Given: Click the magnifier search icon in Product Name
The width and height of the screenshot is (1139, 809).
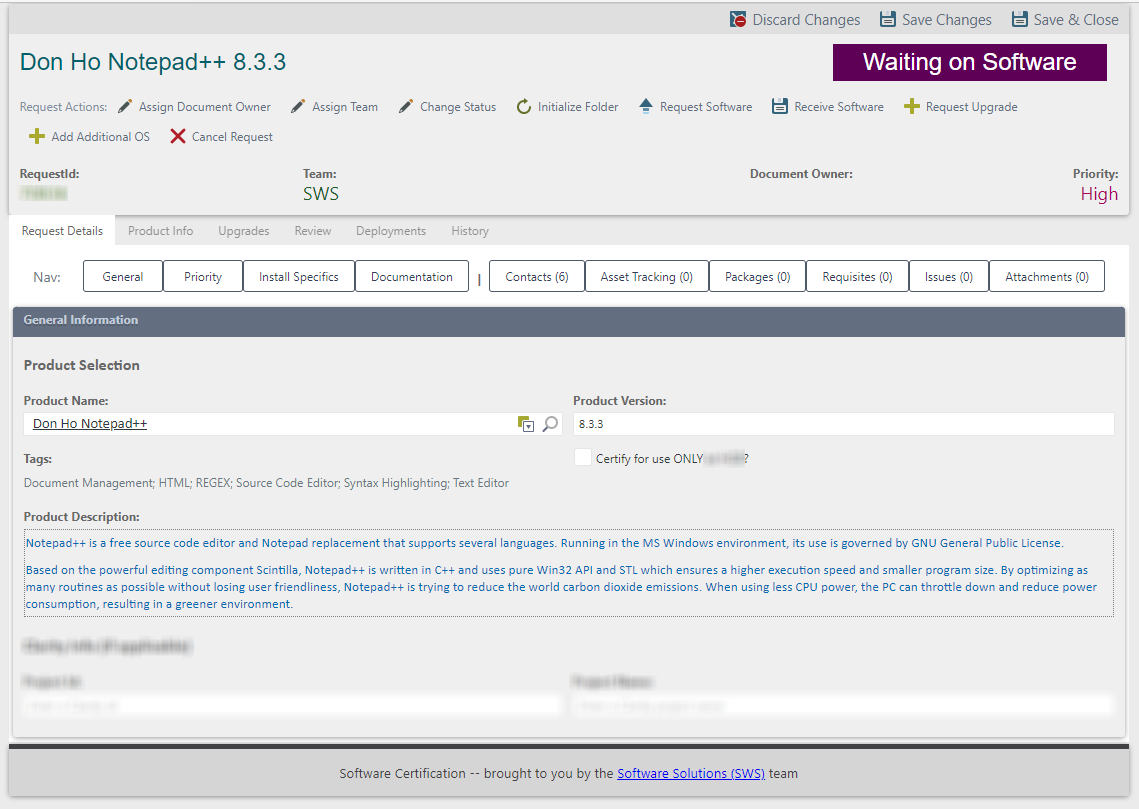Looking at the screenshot, I should [x=551, y=423].
